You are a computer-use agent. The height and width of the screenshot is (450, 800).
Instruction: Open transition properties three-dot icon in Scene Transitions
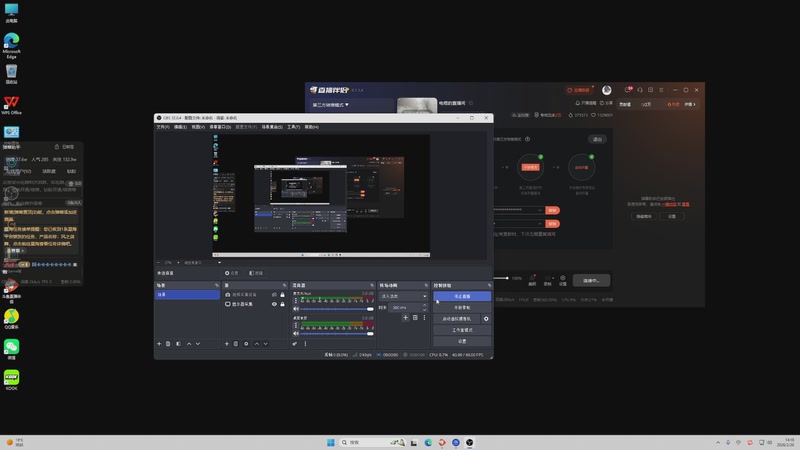click(424, 317)
